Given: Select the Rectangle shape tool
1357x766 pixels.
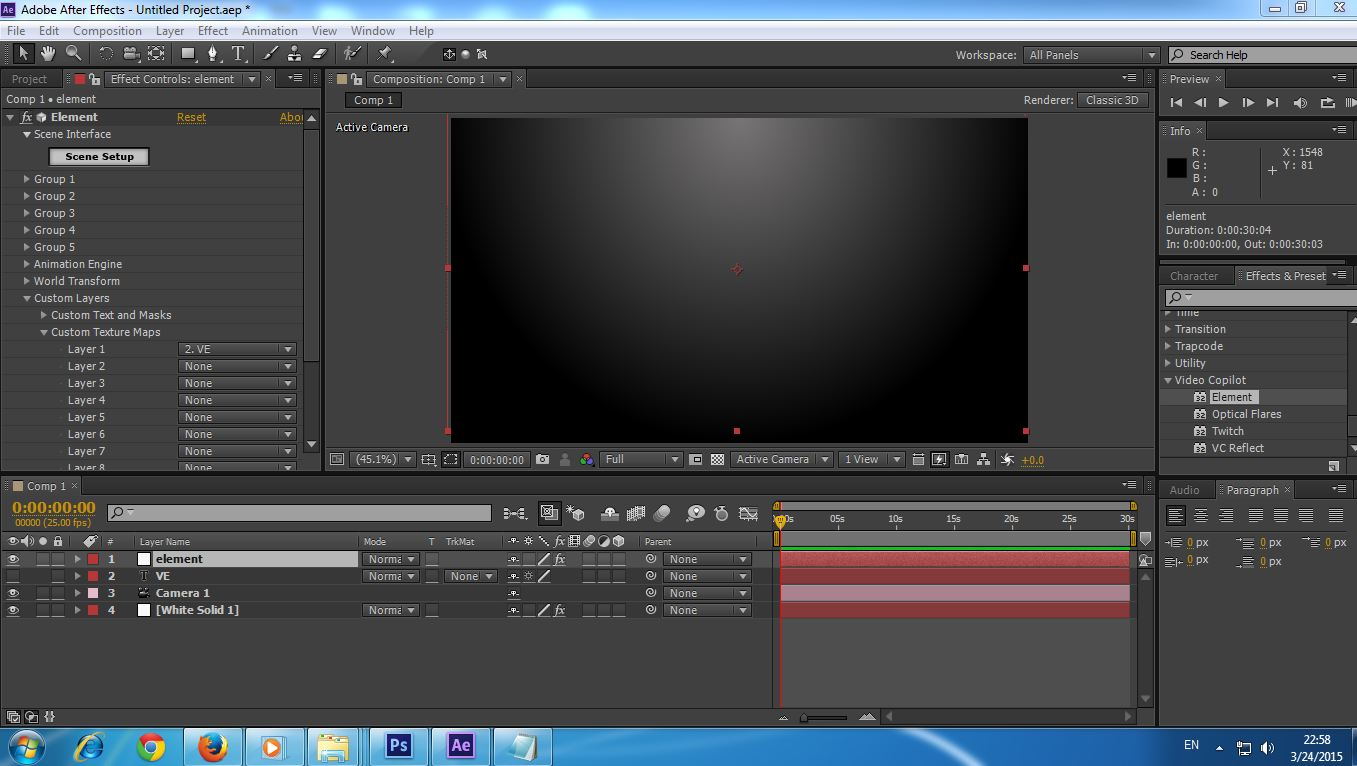Looking at the screenshot, I should click(x=187, y=54).
